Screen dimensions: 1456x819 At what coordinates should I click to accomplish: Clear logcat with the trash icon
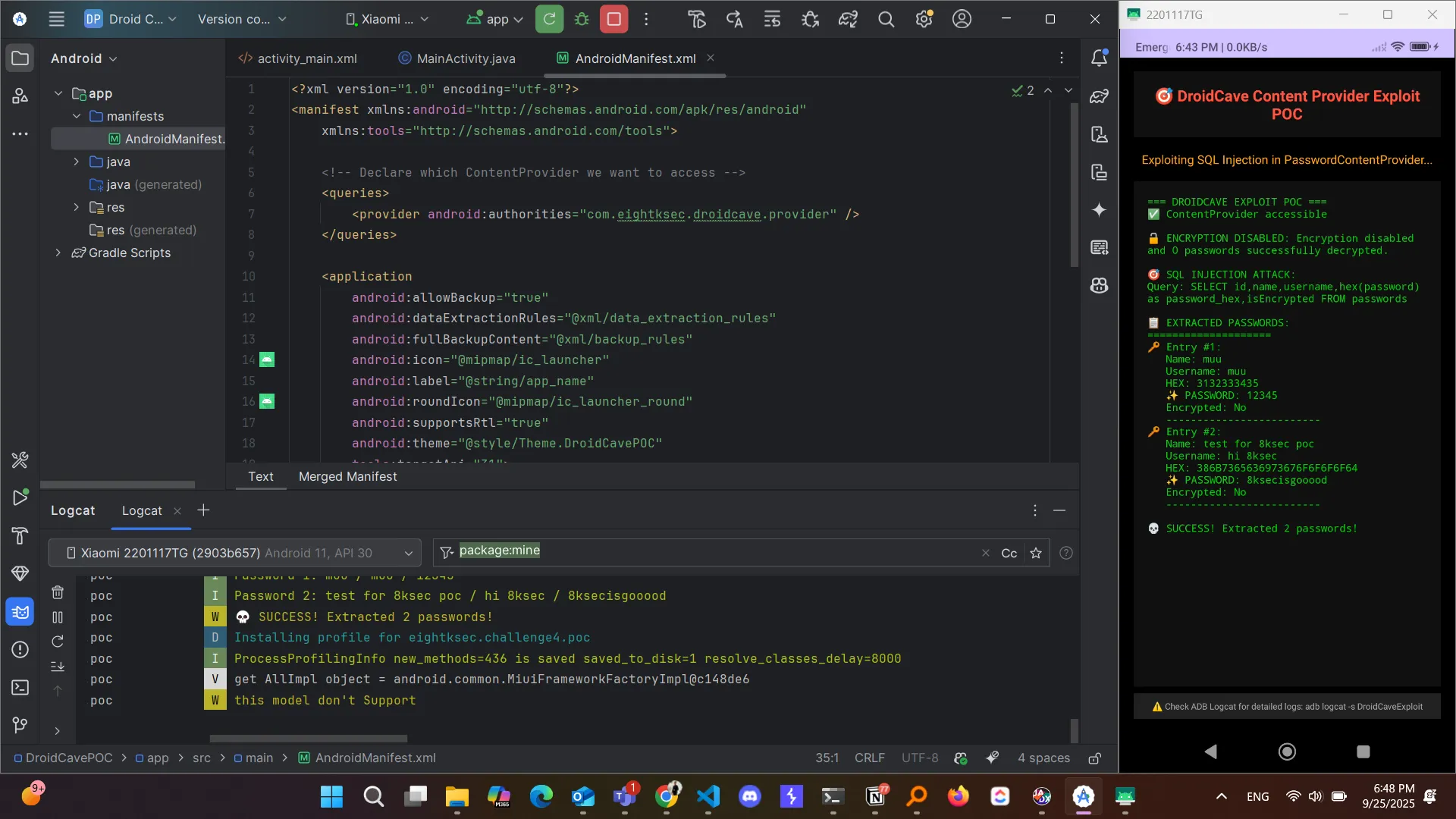(58, 592)
